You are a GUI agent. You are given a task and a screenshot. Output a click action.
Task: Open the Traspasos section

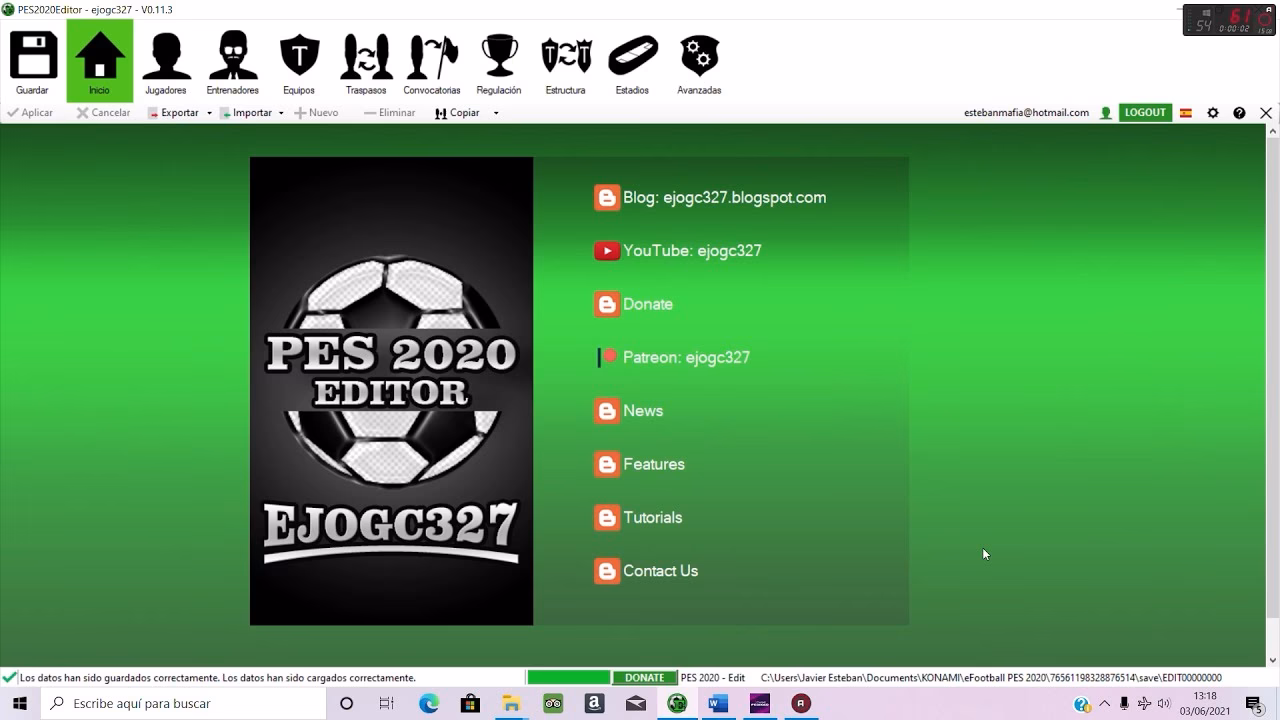pos(365,62)
